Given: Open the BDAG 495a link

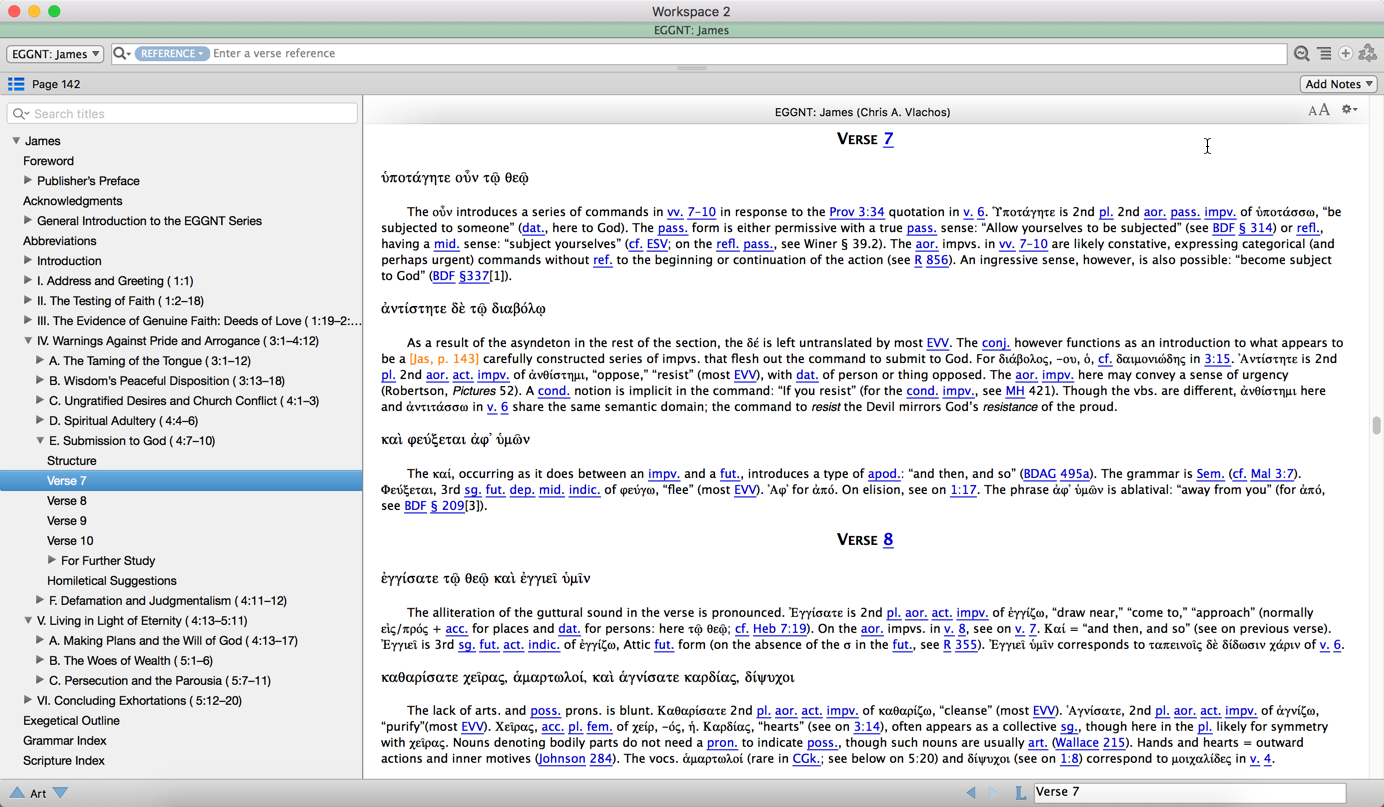Looking at the screenshot, I should 1057,474.
